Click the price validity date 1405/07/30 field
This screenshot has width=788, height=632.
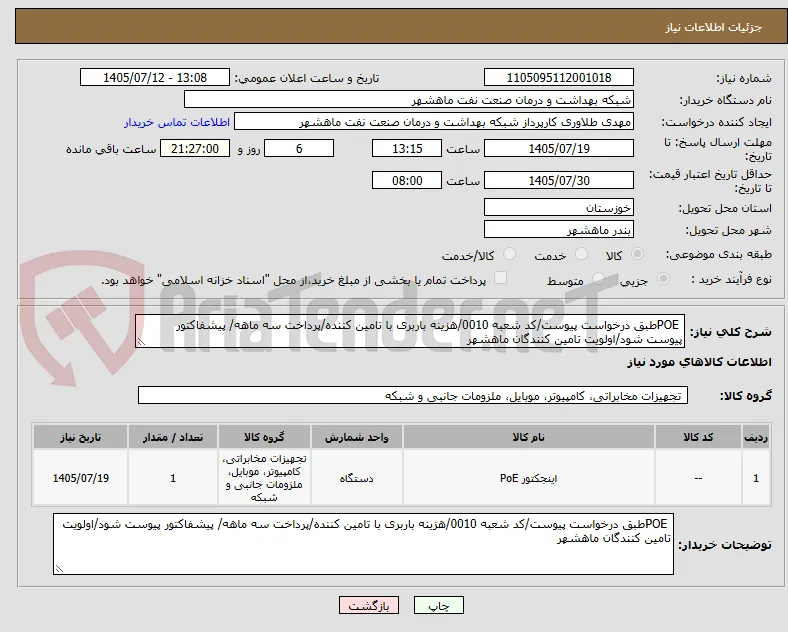(559, 180)
